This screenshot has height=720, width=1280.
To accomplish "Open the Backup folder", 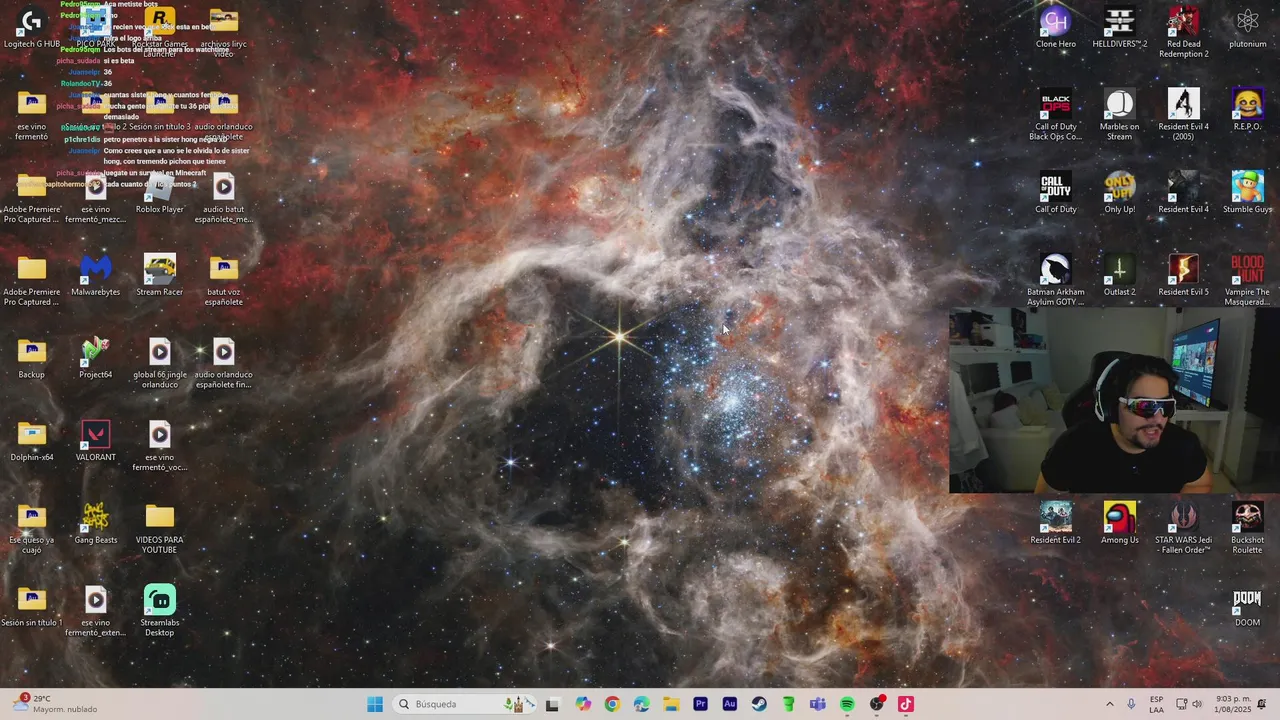I will (32, 360).
